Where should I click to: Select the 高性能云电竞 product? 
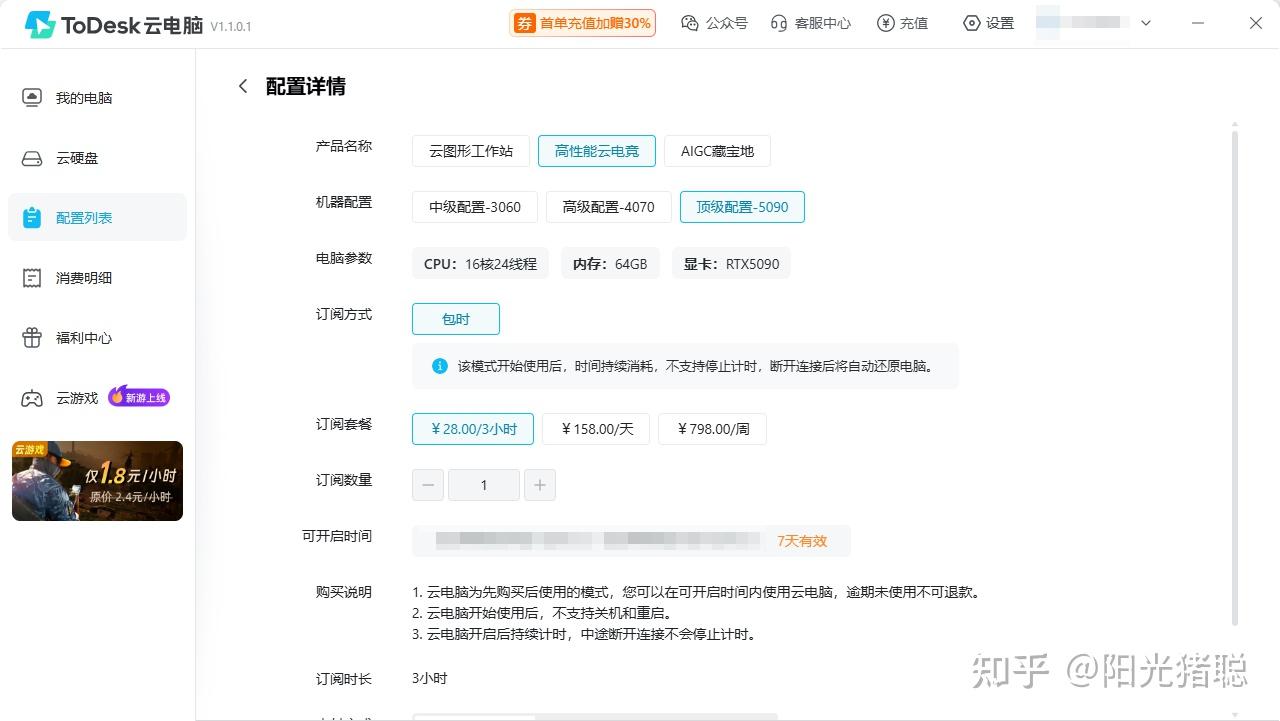point(596,151)
